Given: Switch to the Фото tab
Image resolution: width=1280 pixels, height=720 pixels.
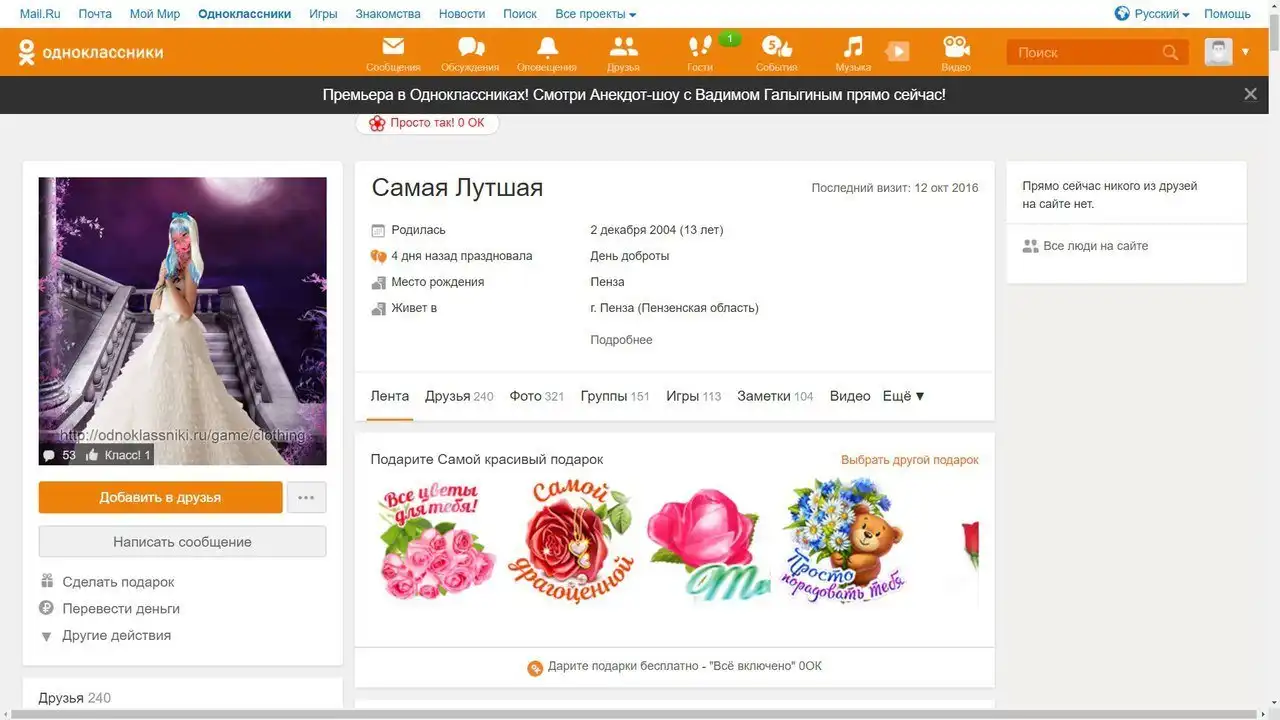Looking at the screenshot, I should pos(536,396).
